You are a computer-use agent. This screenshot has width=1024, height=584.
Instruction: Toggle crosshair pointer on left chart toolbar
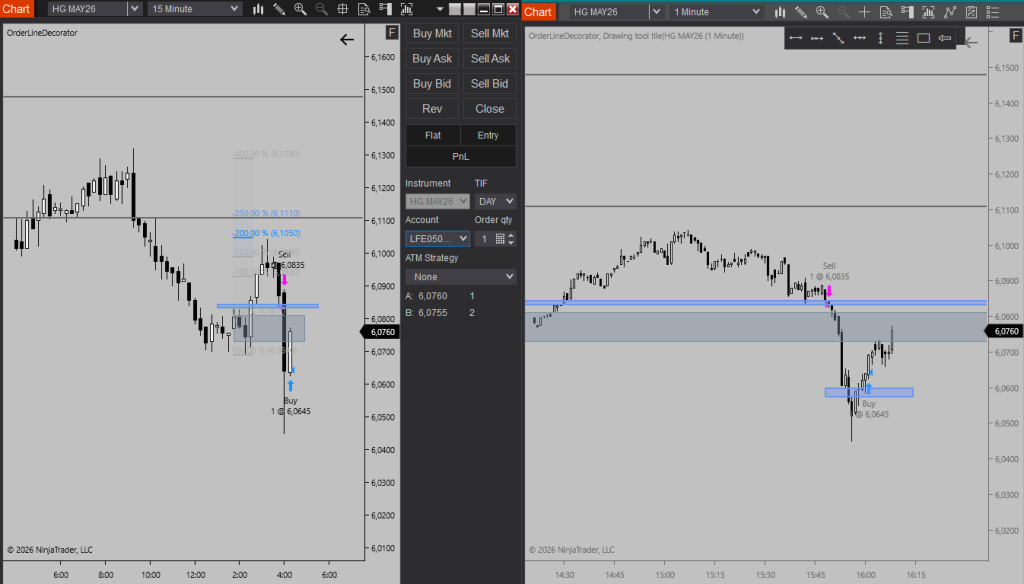coord(342,9)
